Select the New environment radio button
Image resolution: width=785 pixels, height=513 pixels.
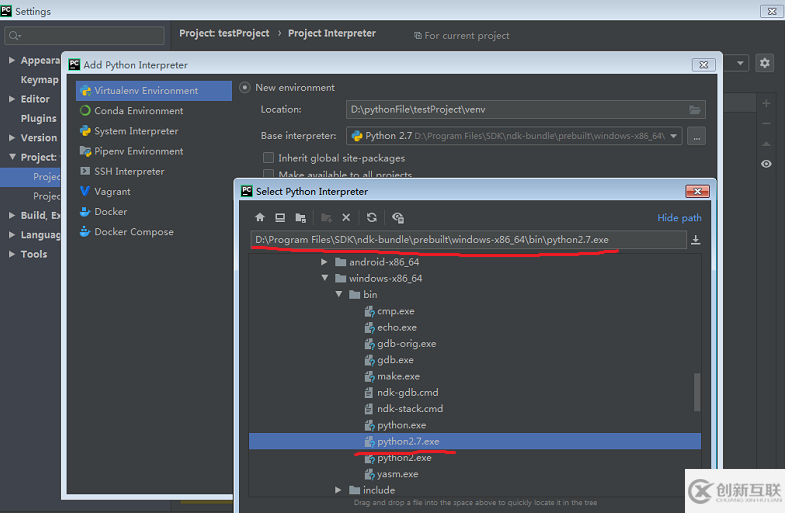pyautogui.click(x=245, y=87)
